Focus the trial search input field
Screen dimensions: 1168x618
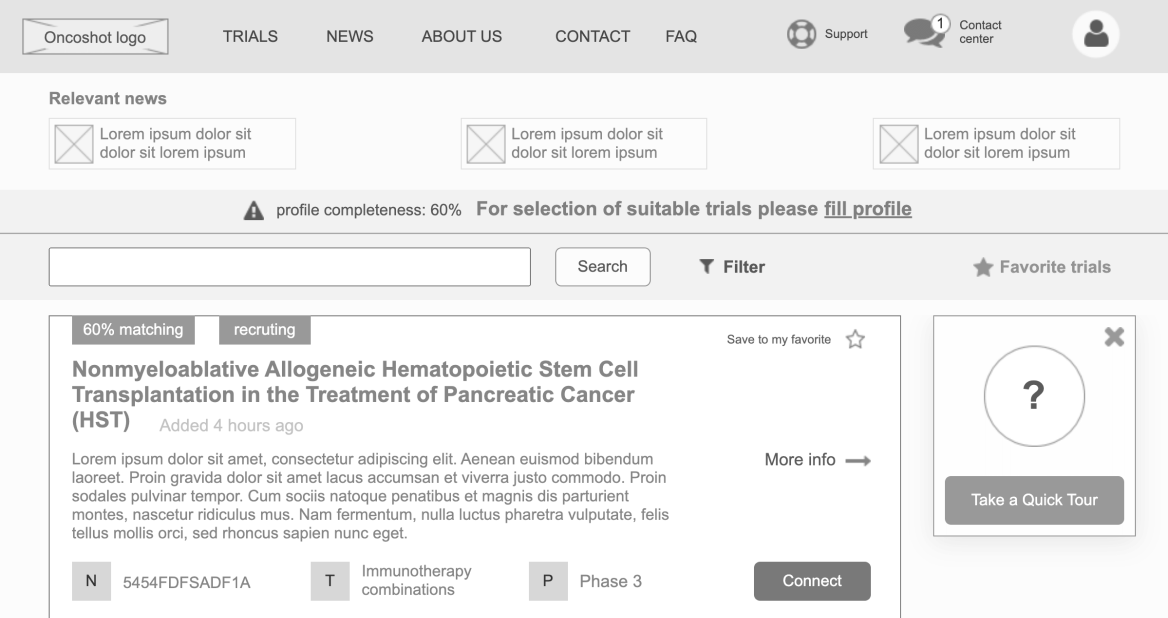[x=289, y=267]
